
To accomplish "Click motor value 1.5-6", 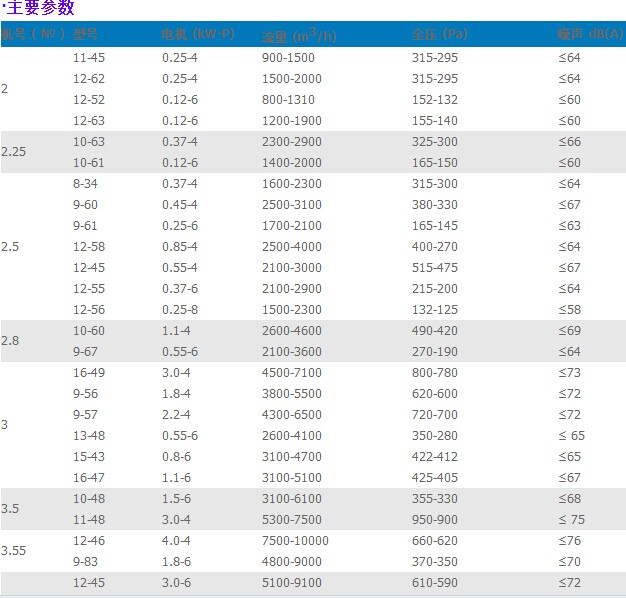I will tap(176, 499).
